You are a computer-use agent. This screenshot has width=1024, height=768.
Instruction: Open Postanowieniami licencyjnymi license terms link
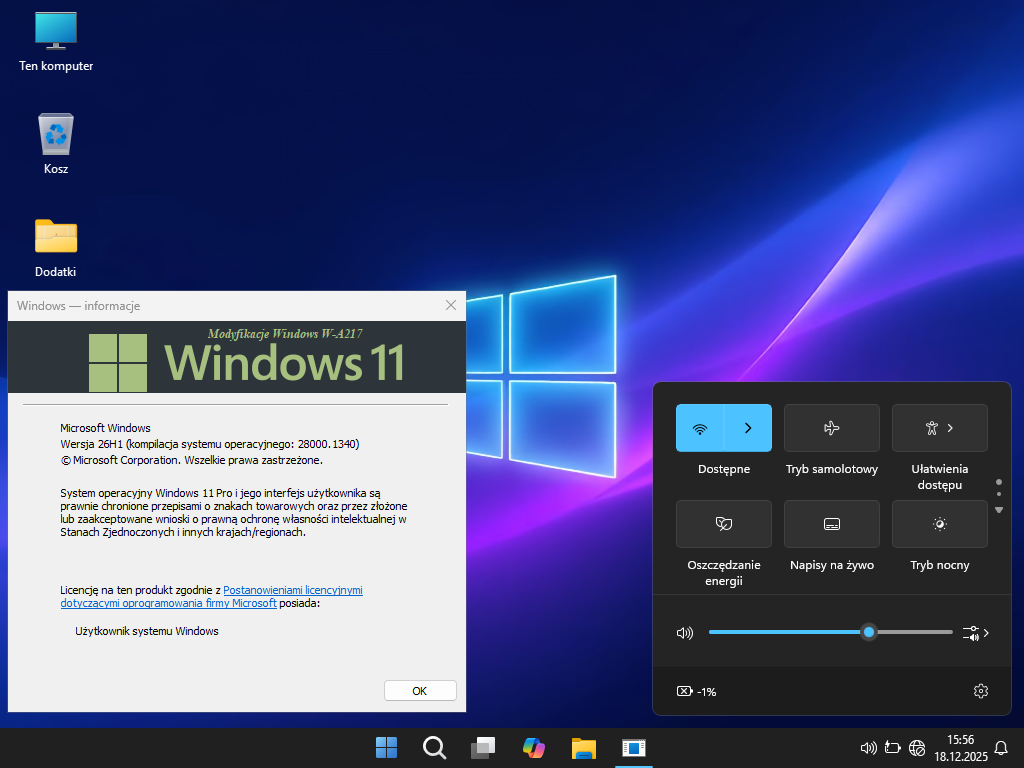click(292, 590)
